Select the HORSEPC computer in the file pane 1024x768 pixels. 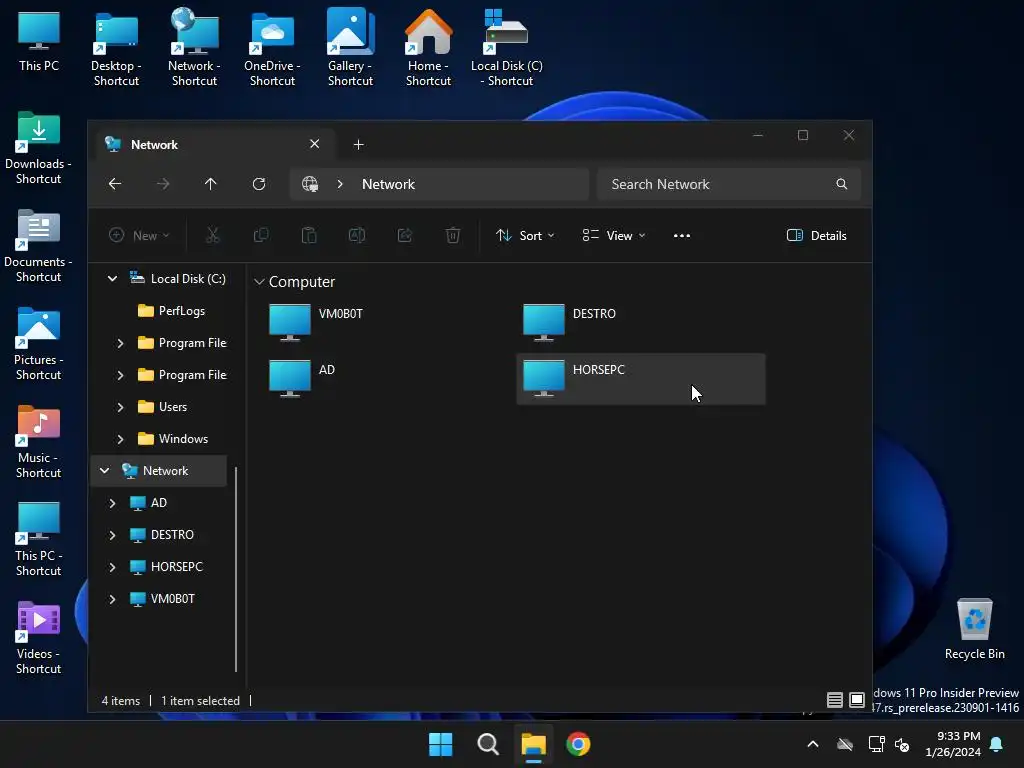[640, 379]
